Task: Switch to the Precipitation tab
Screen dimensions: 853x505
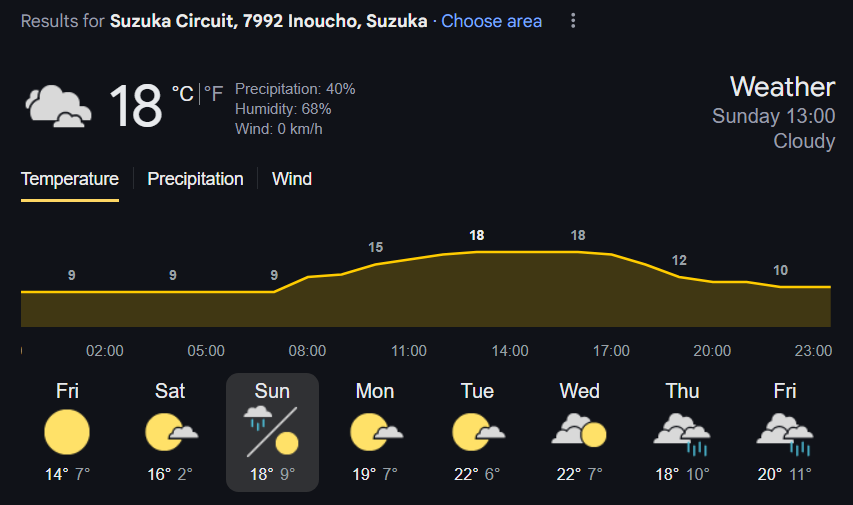Action: point(195,179)
